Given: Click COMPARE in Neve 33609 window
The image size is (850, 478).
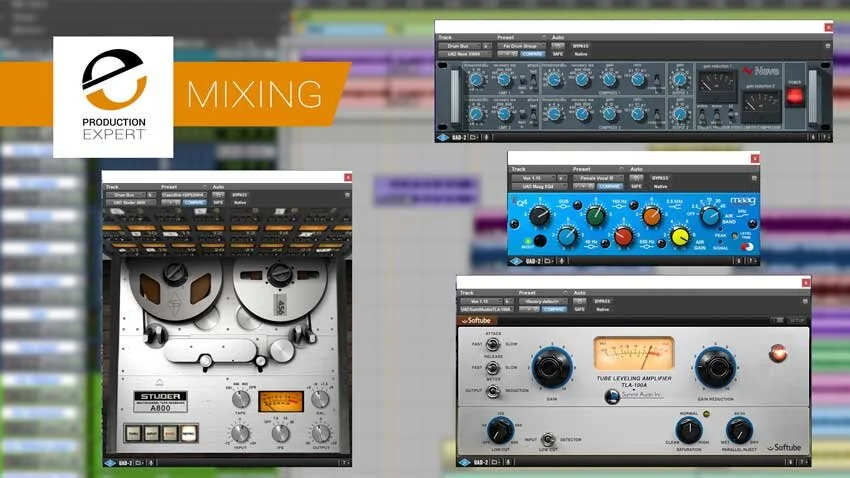Looking at the screenshot, I should click(532, 54).
